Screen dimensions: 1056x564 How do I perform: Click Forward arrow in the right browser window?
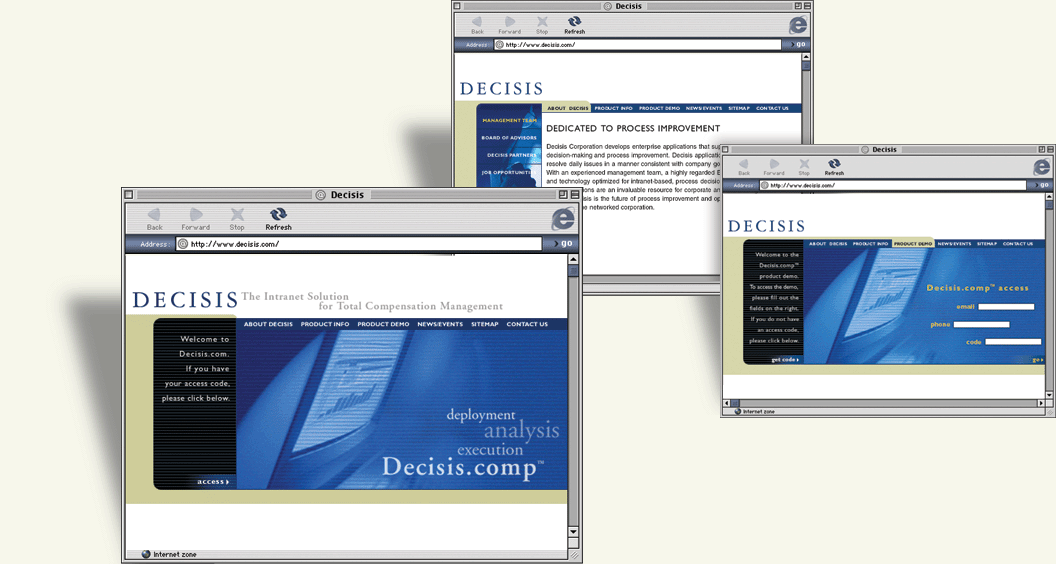point(773,162)
